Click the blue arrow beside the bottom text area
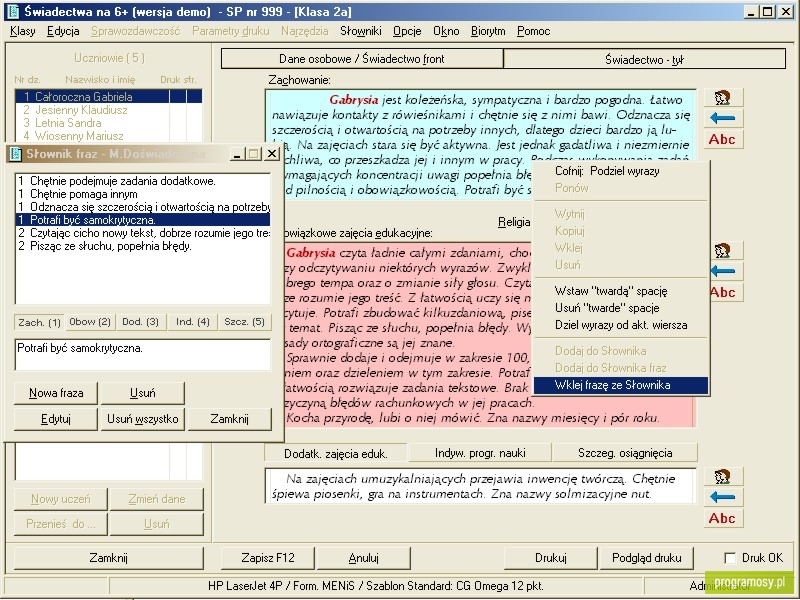The width and height of the screenshot is (800, 600). coord(723,497)
